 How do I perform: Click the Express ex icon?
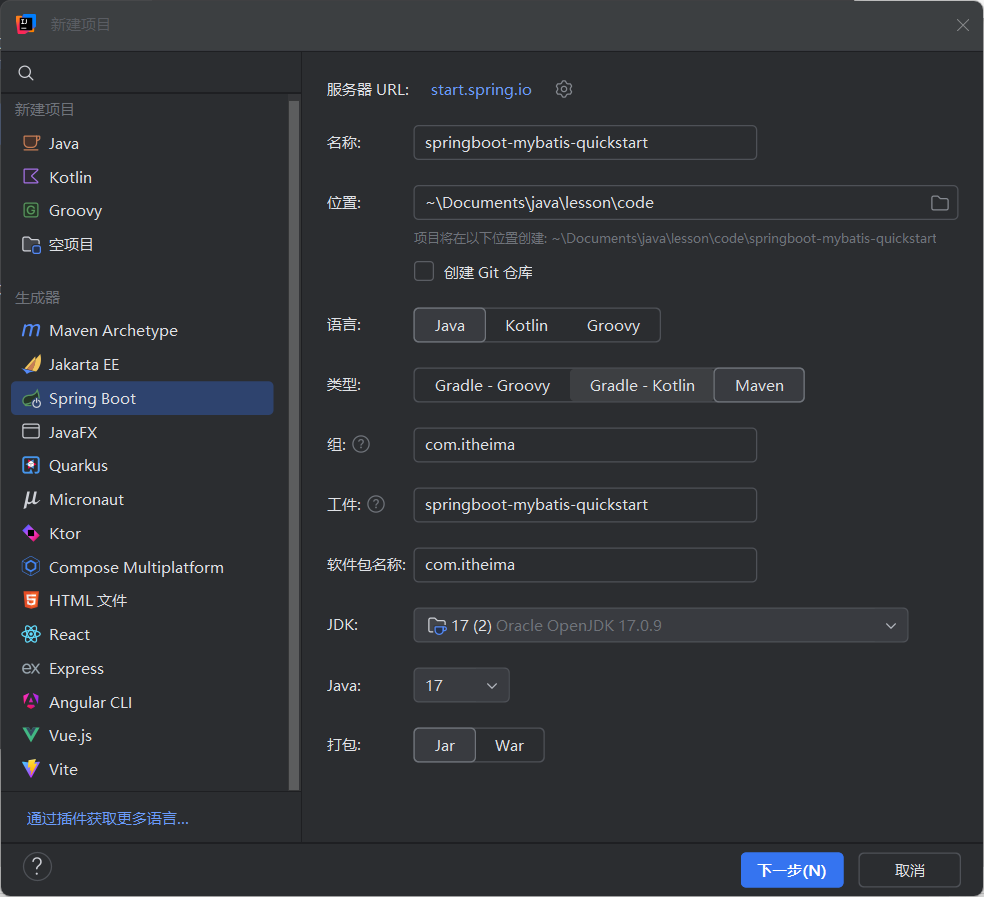[x=31, y=669]
